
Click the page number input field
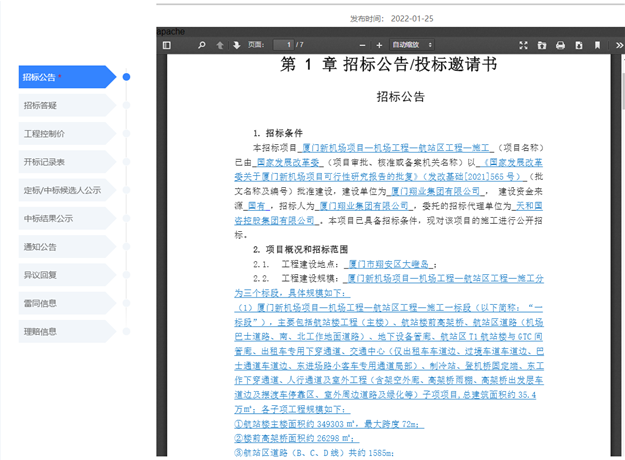(283, 45)
